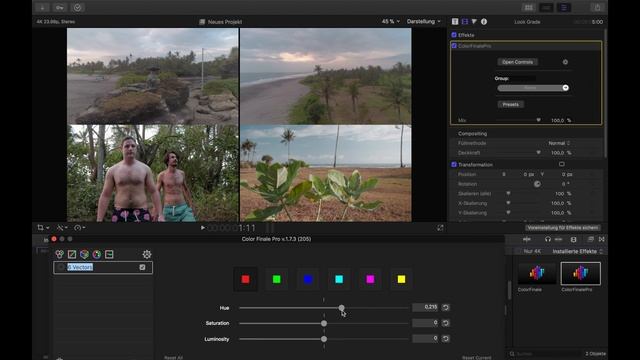This screenshot has width=640, height=360.
Task: Play the viewer clip
Action: tap(202, 228)
